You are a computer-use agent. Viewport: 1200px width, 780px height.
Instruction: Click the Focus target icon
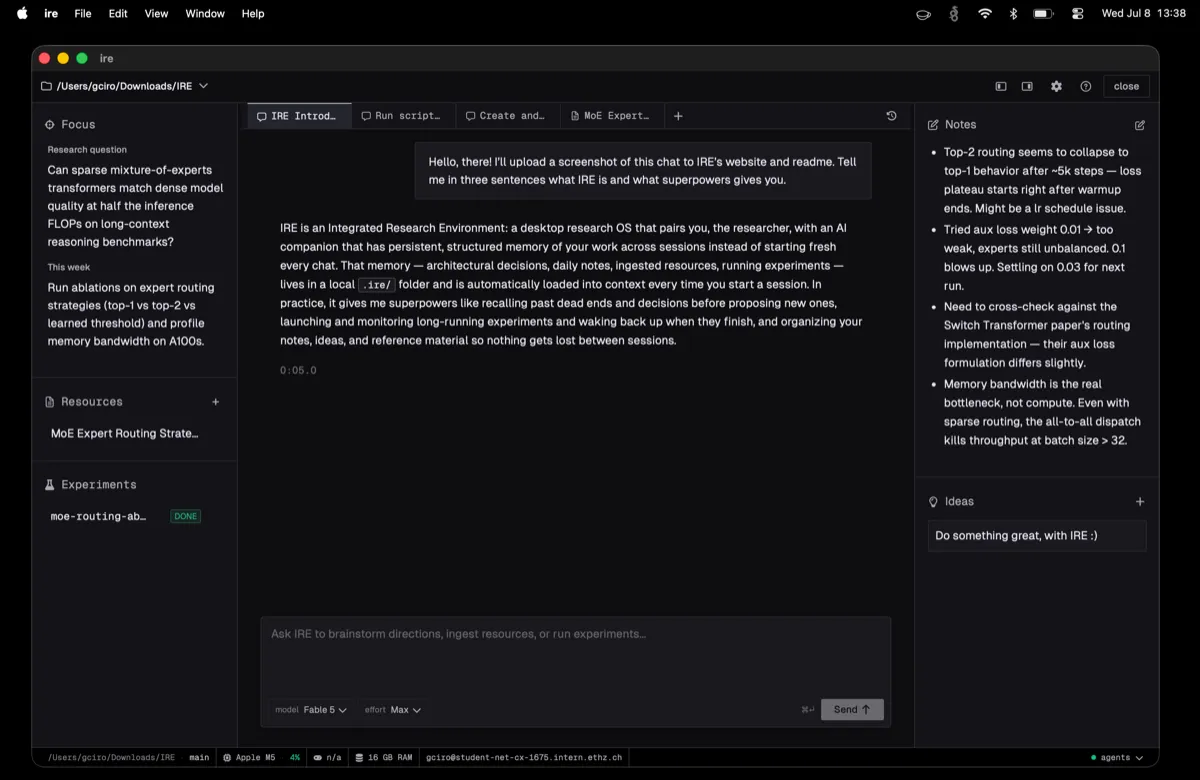click(x=50, y=125)
